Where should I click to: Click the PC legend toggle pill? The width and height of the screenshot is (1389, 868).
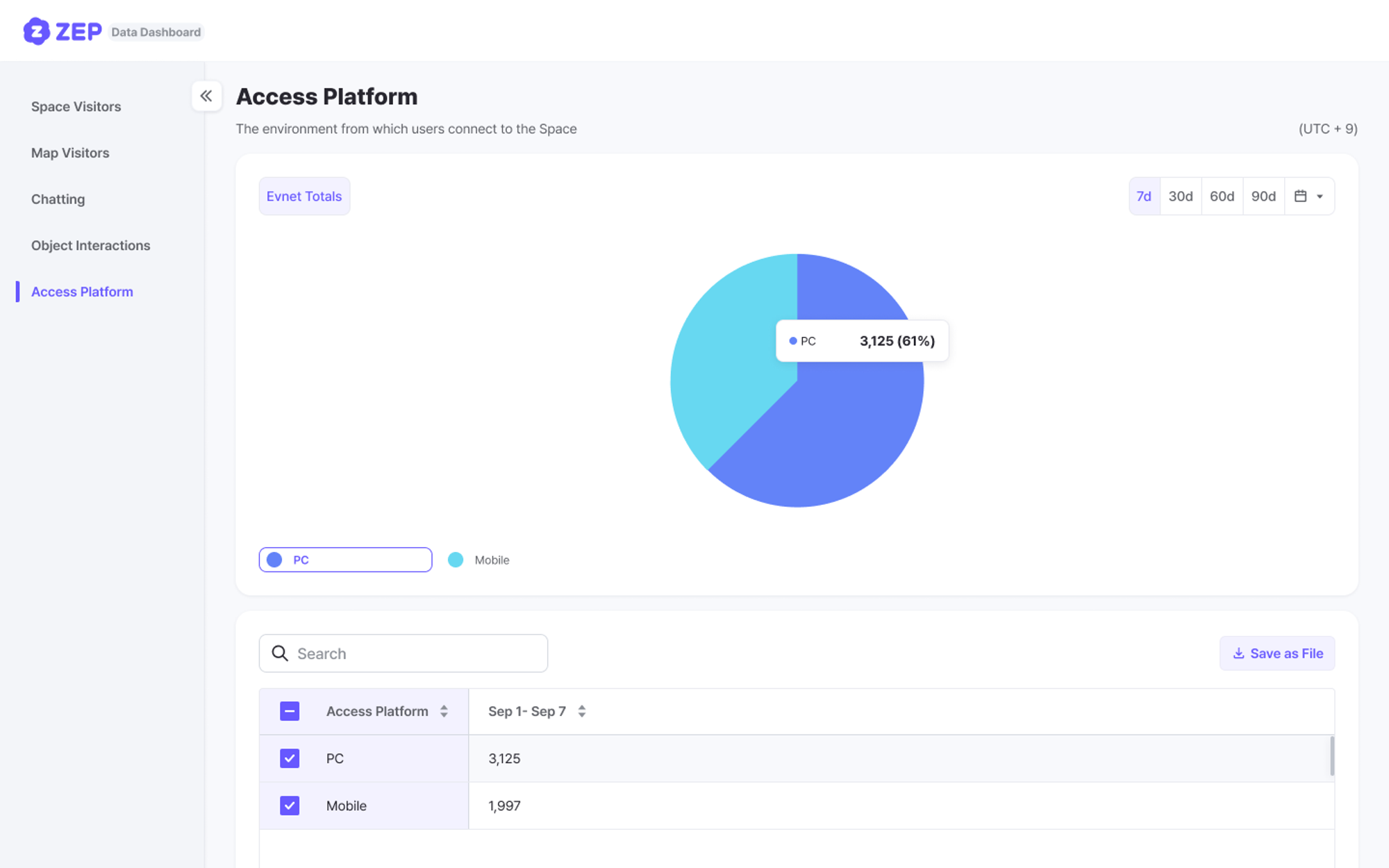click(x=345, y=560)
